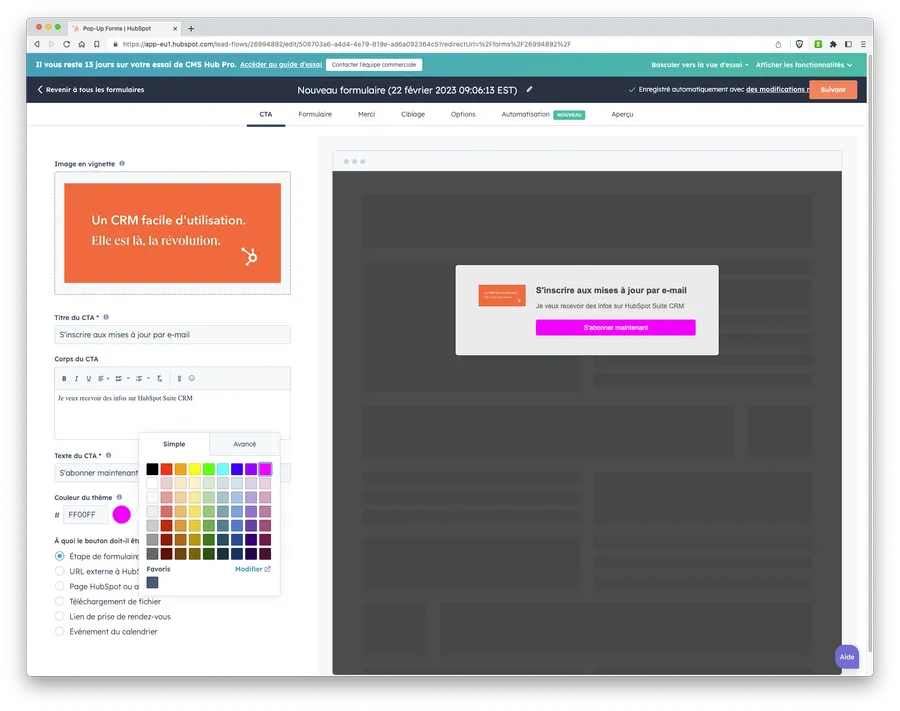The image size is (900, 711).
Task: Click the green extension icon in toolbar
Action: [x=818, y=44]
